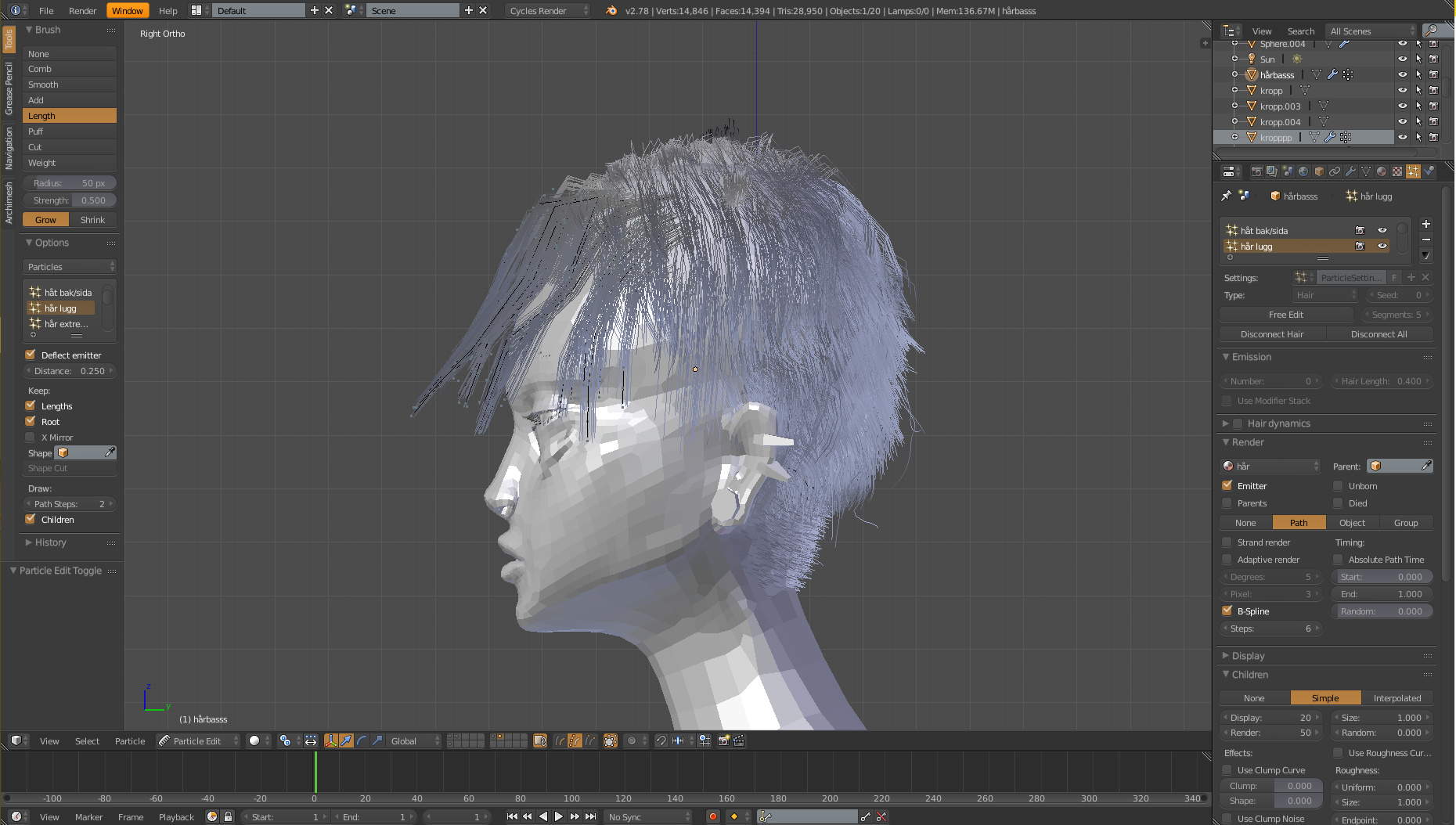The height and width of the screenshot is (825, 1456).
Task: Collapse the Brush panel
Action: click(30, 30)
